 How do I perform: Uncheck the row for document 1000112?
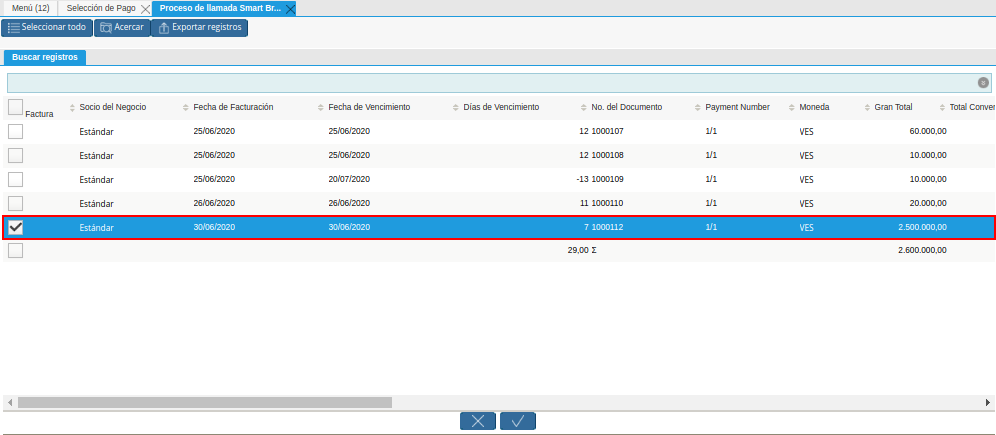point(15,227)
